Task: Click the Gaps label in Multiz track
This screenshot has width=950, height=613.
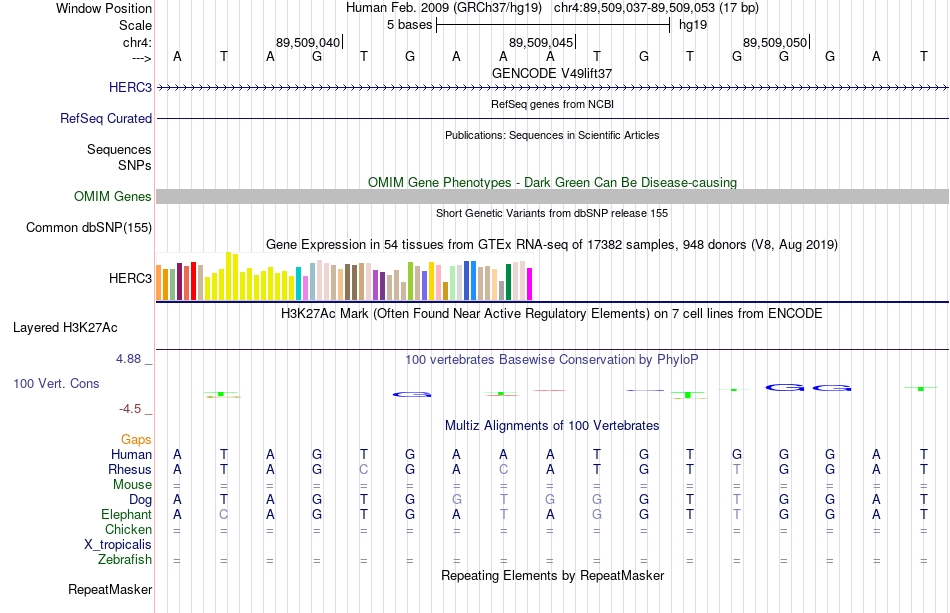Action: click(x=136, y=439)
